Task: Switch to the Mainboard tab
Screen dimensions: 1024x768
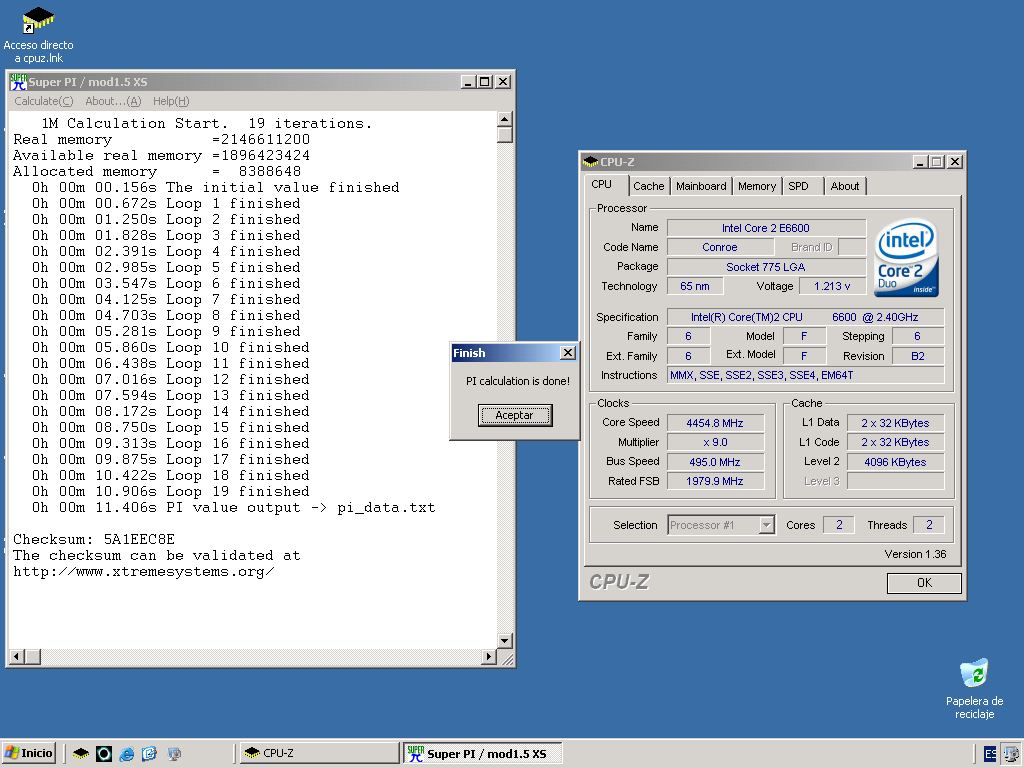Action: pyautogui.click(x=701, y=186)
